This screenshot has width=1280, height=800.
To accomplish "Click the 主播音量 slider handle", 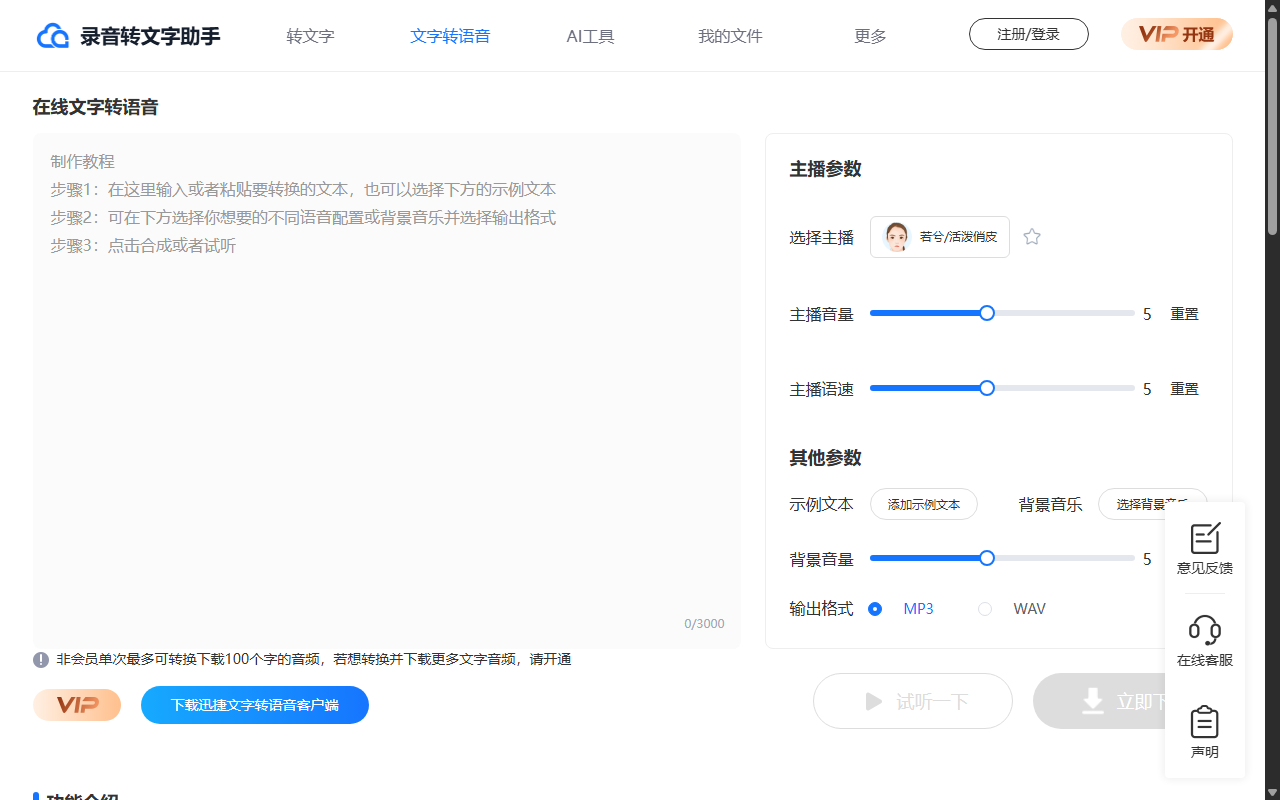I will (987, 313).
